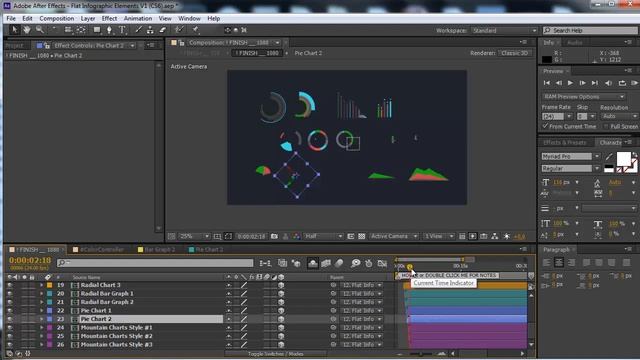Image resolution: width=640 pixels, height=360 pixels.
Task: Jump to first frame in Preview panel
Action: (547, 83)
